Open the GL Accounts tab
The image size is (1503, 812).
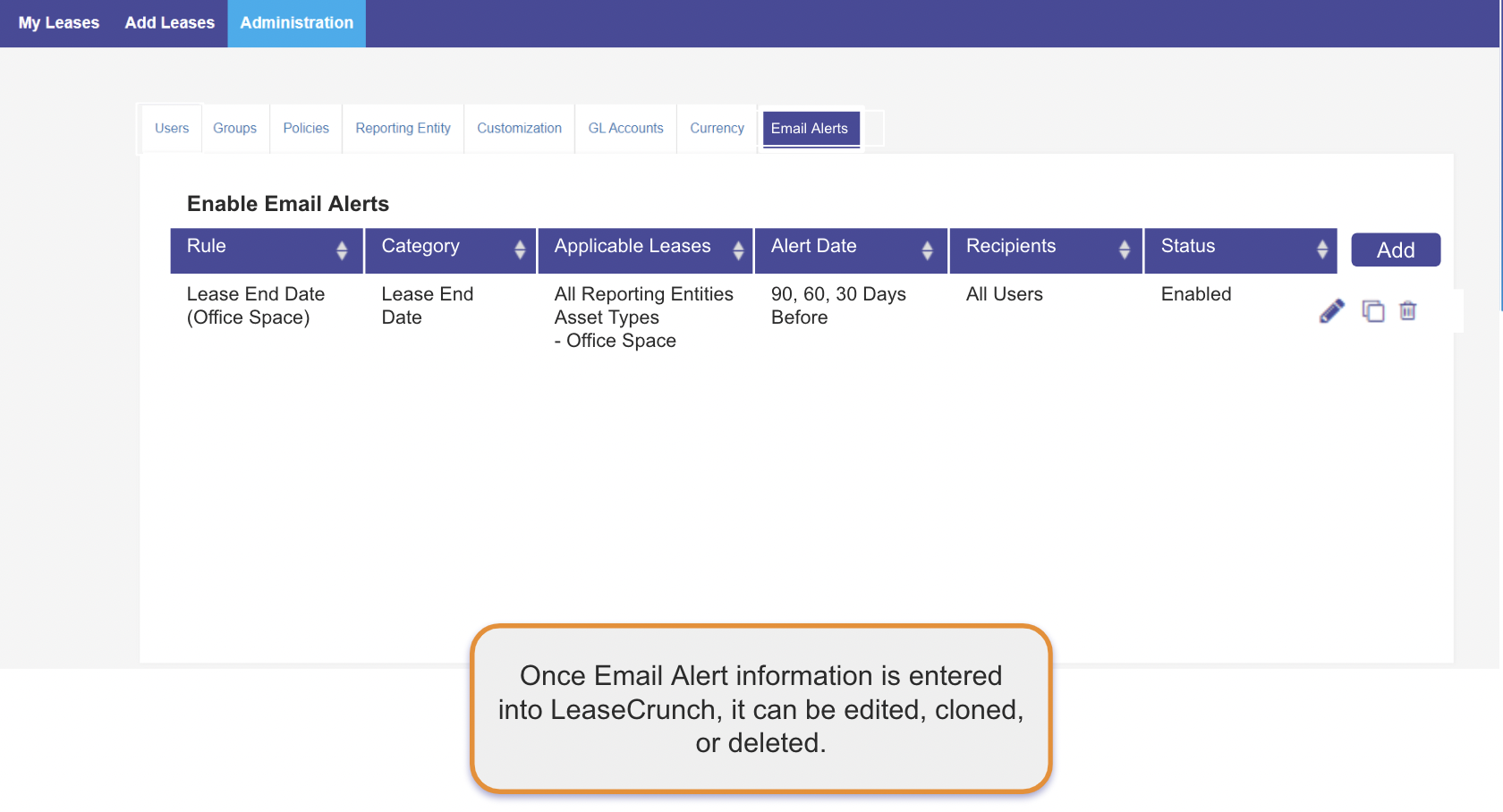(x=626, y=128)
